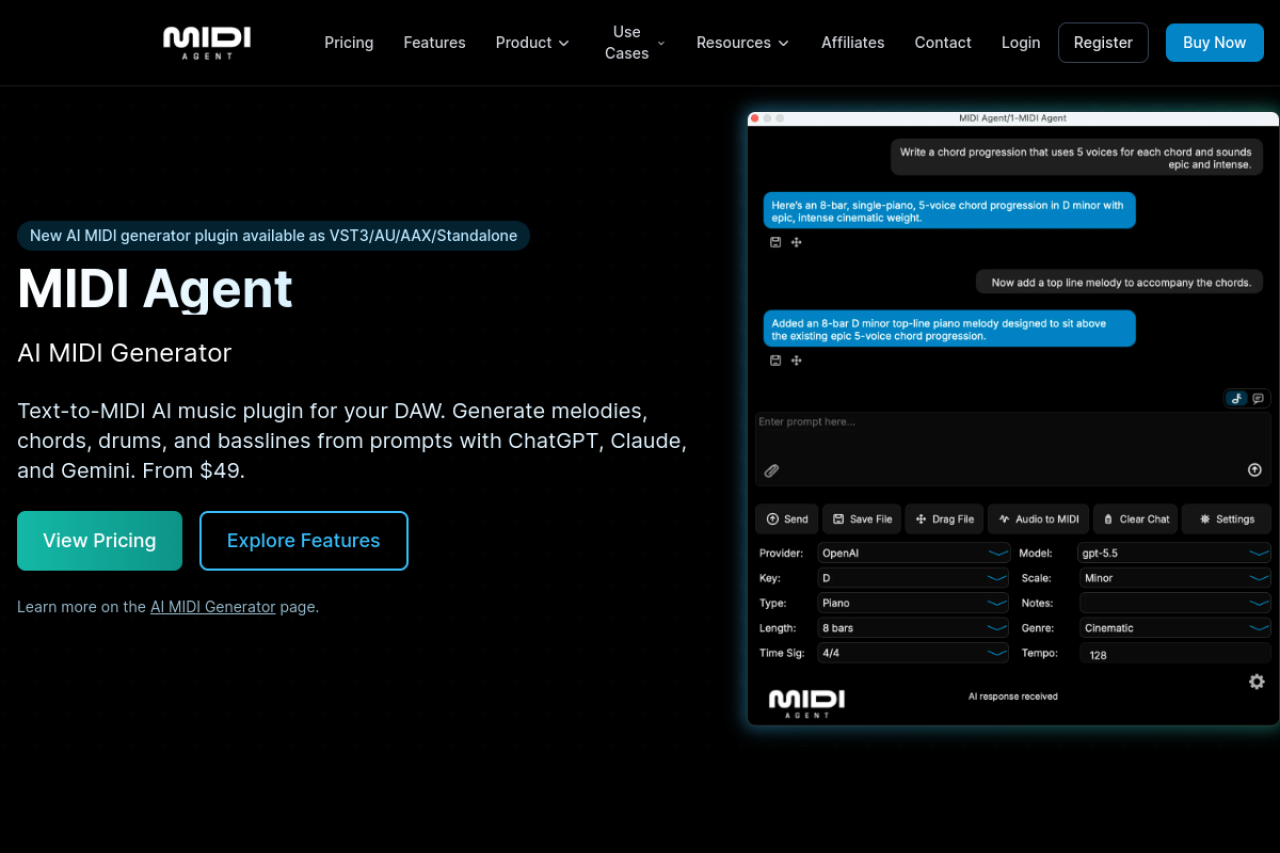Screen dimensions: 1280x853
Task: Click the paperclip attach icon in prompt box
Action: click(x=772, y=470)
